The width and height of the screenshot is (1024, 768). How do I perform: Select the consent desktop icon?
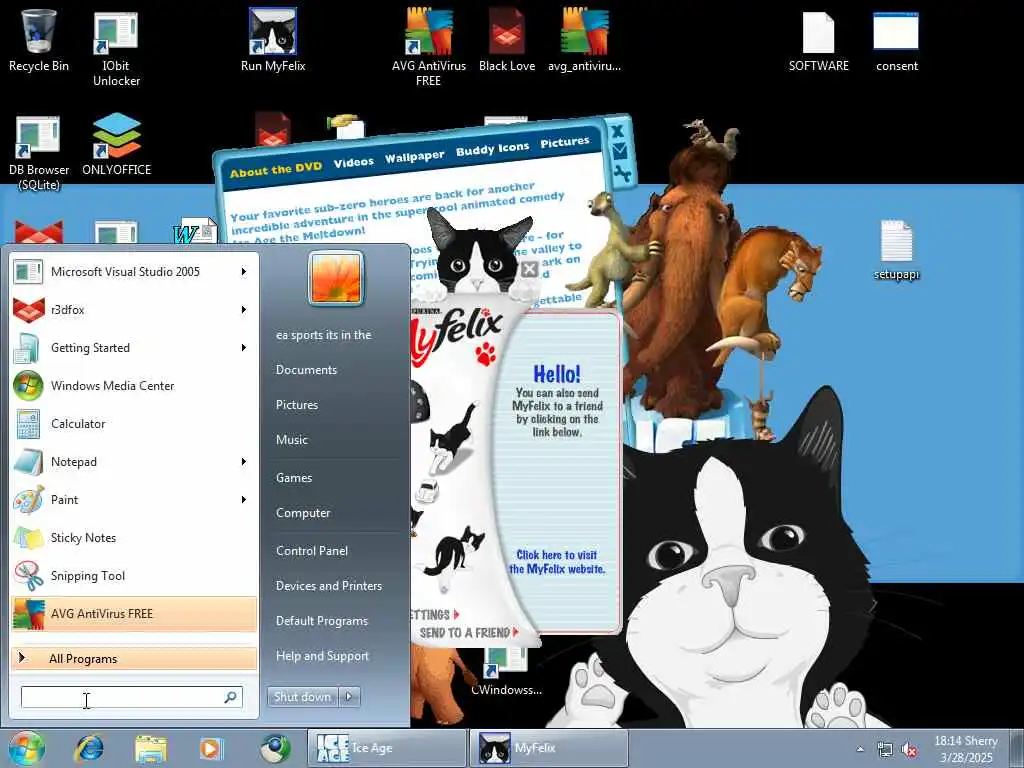pyautogui.click(x=897, y=42)
